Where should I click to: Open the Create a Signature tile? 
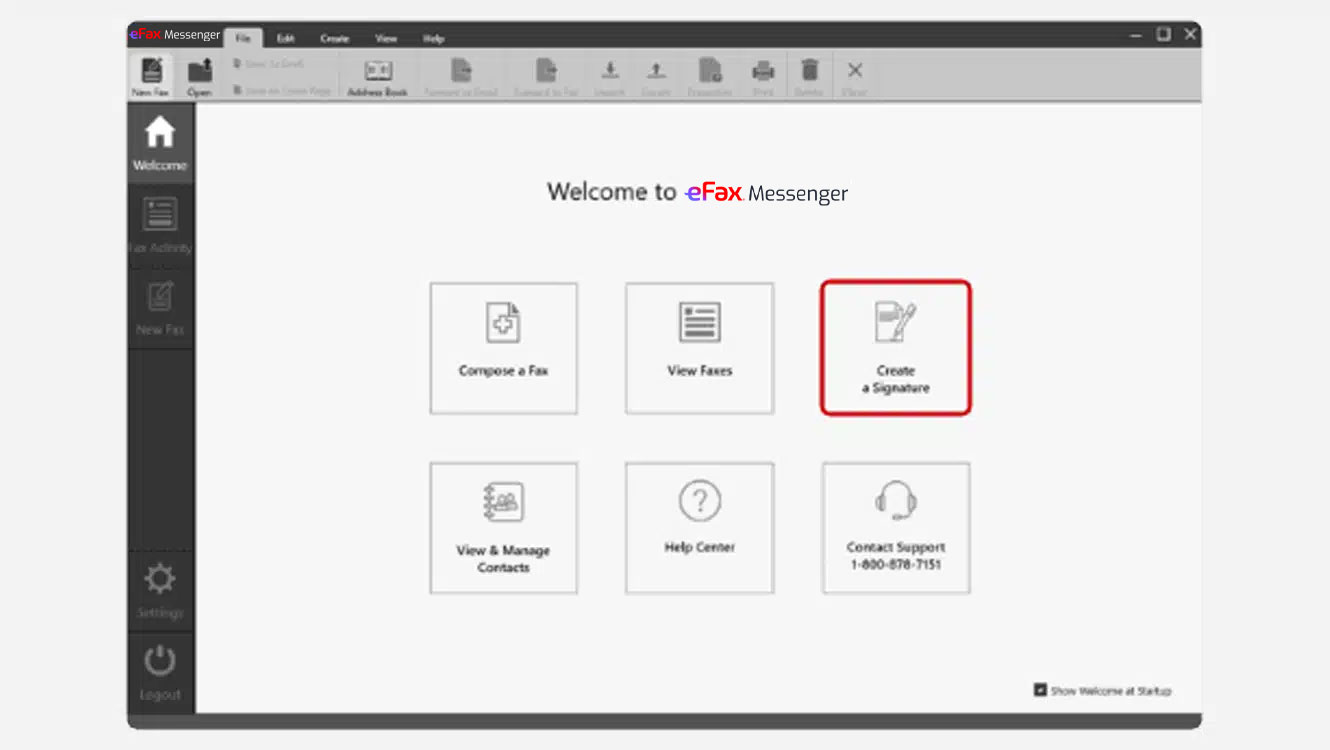tap(895, 347)
